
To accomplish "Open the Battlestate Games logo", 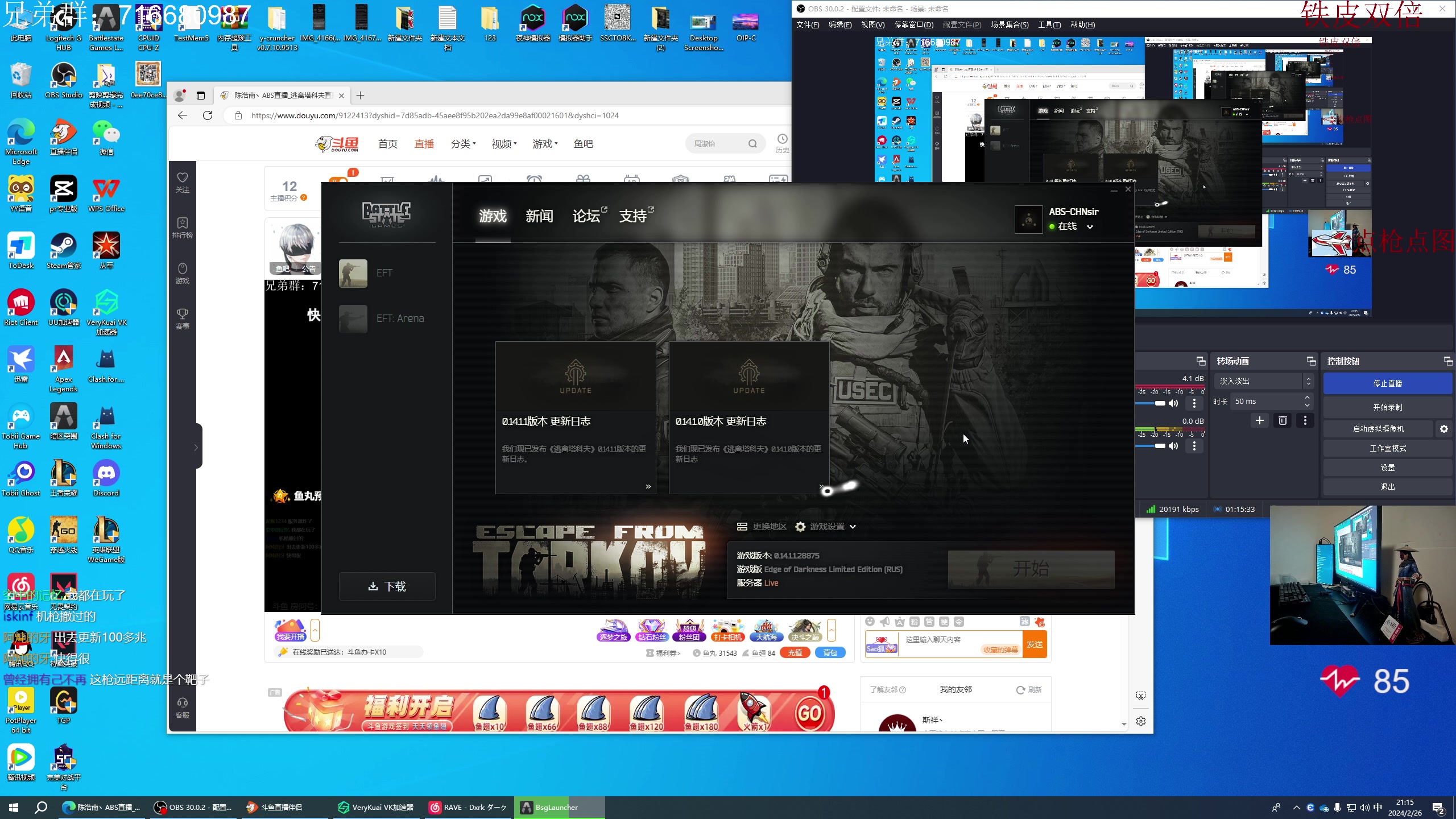I will (x=387, y=214).
